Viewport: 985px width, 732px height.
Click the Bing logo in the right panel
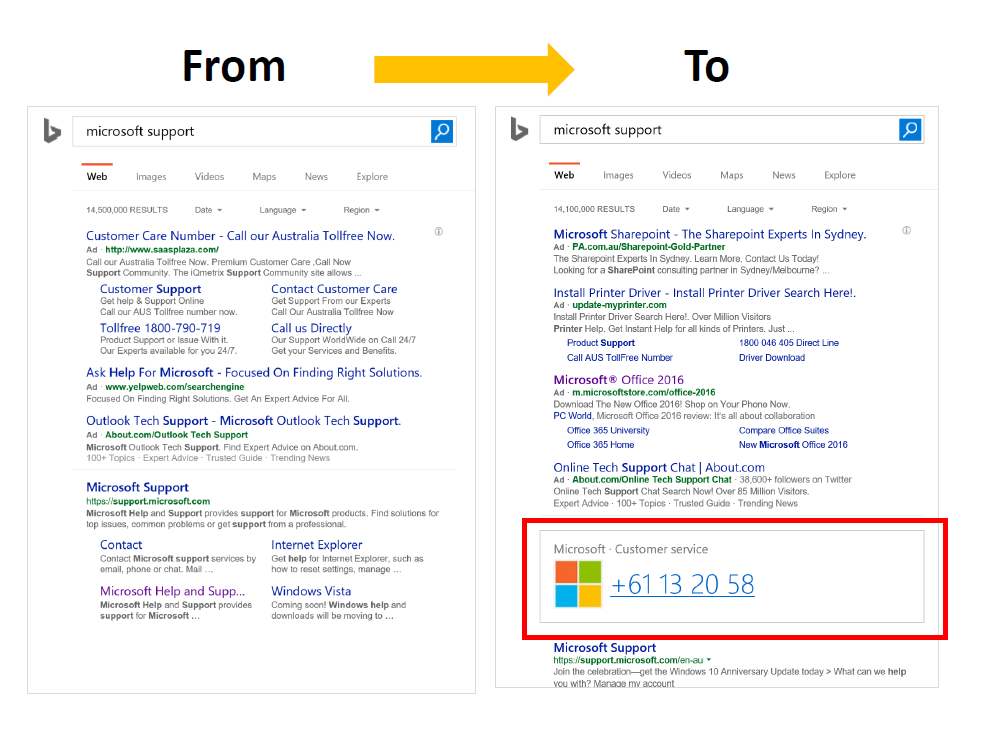point(520,129)
